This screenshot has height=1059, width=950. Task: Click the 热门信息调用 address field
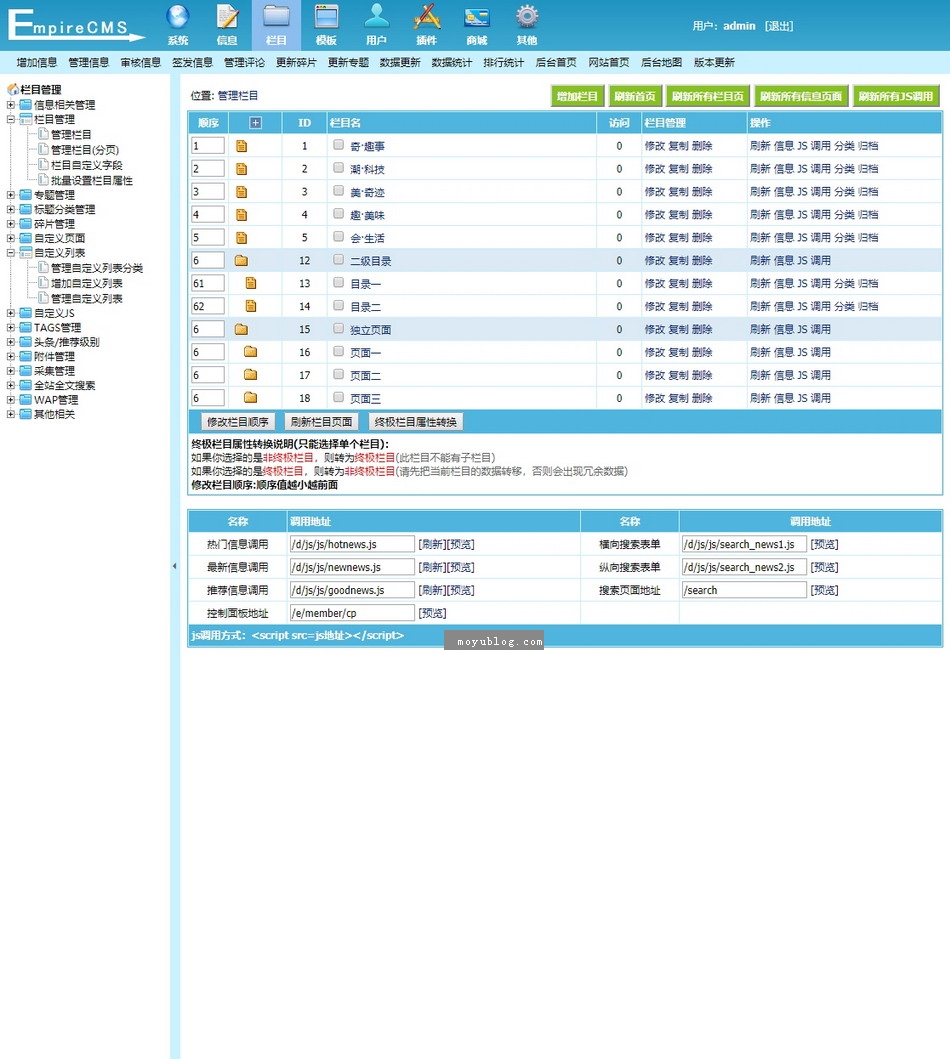(352, 544)
